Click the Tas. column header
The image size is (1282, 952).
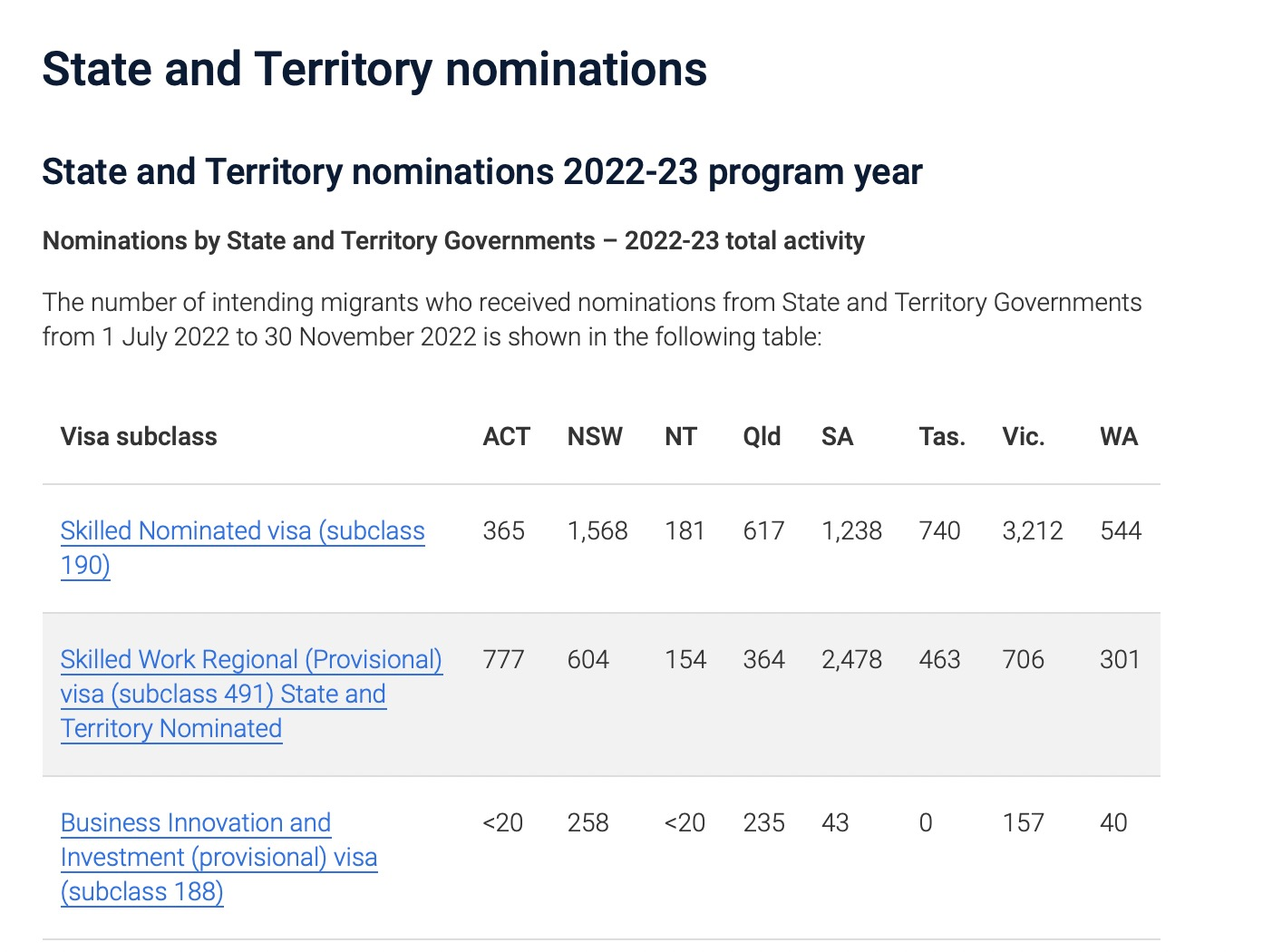tap(942, 437)
